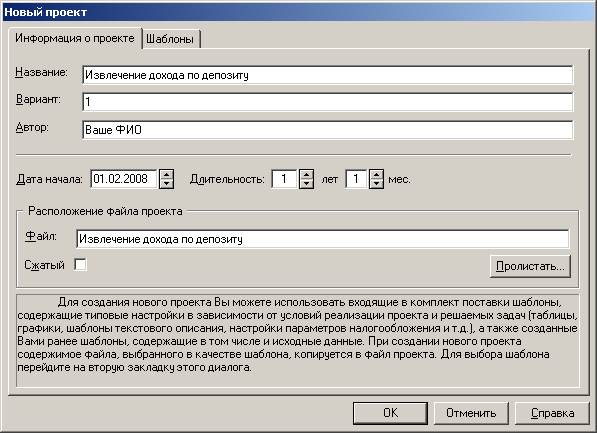The height and width of the screenshot is (433, 597).
Task: Click the duration months field
Action: coord(356,179)
